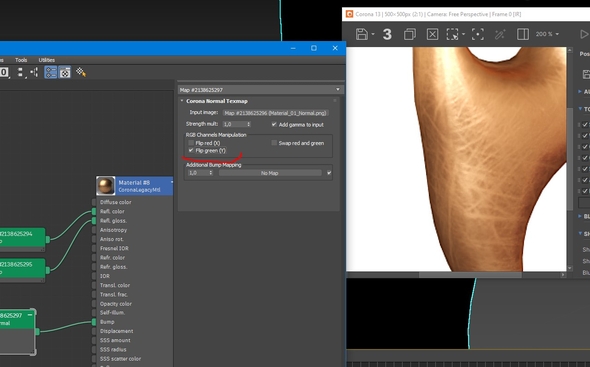590x367 pixels.
Task: Enable Swap red and green checkbox
Action: click(x=274, y=143)
